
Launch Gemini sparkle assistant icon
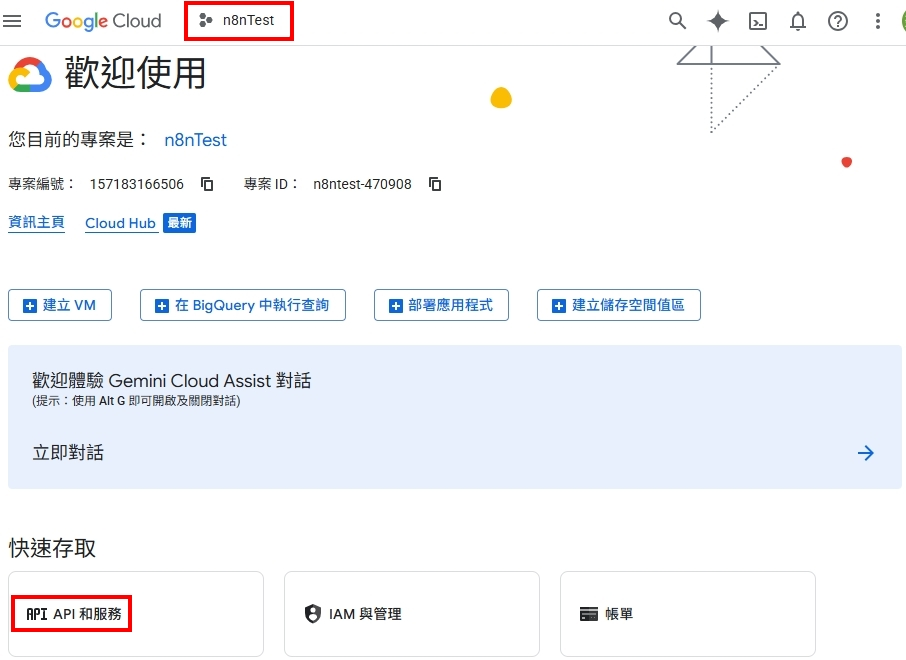click(x=718, y=21)
